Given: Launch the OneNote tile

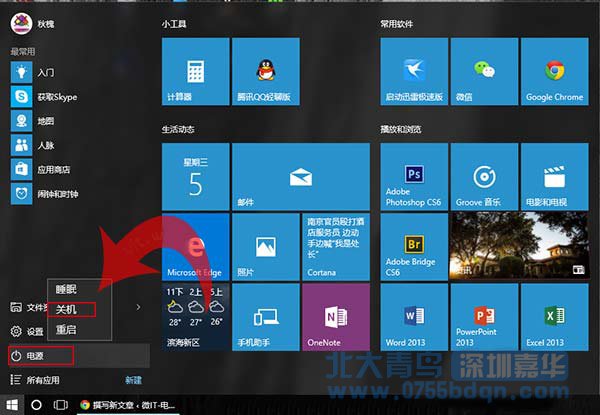Looking at the screenshot, I should [336, 317].
